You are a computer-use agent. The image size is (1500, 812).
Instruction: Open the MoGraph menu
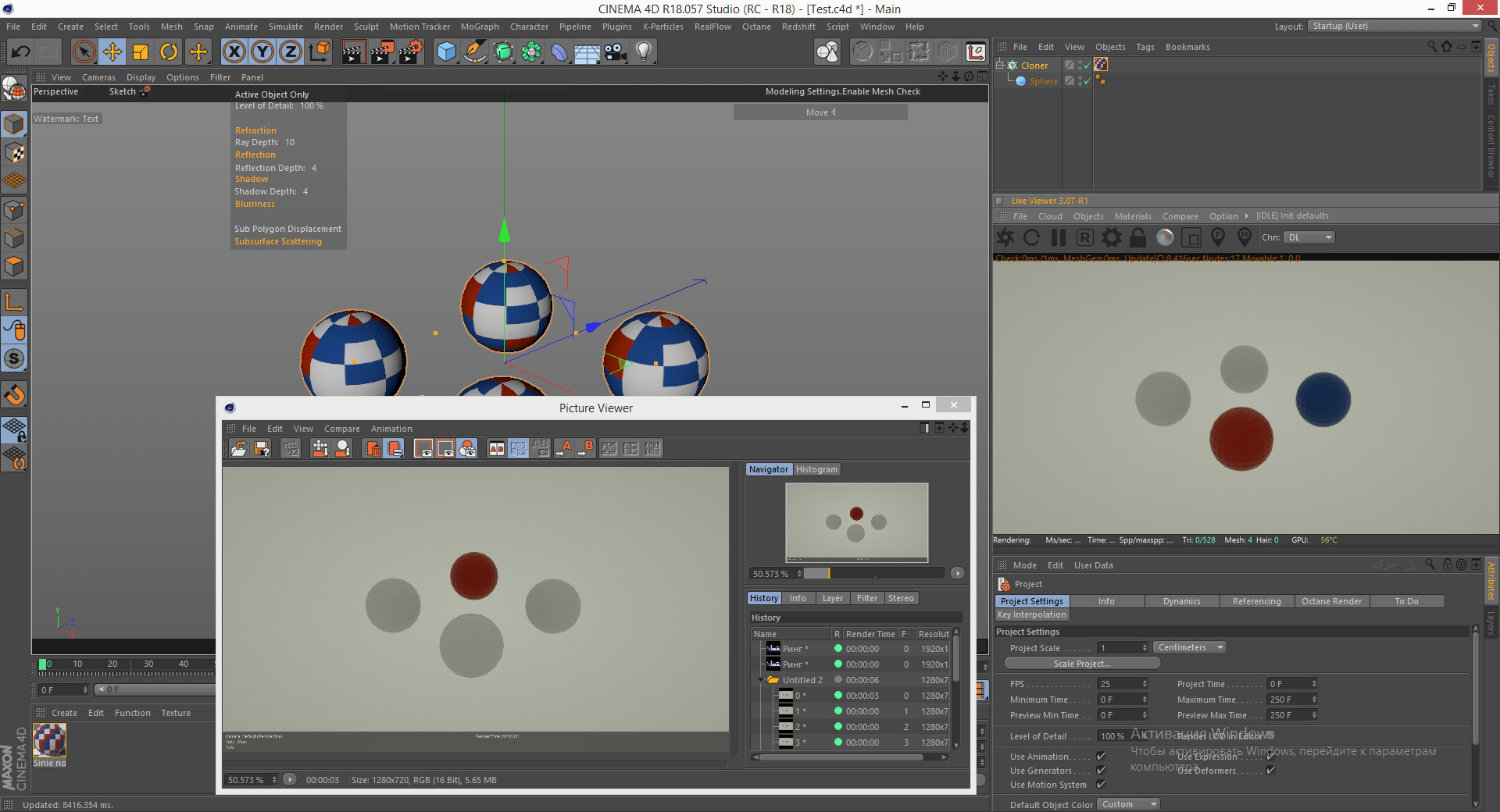coord(479,27)
